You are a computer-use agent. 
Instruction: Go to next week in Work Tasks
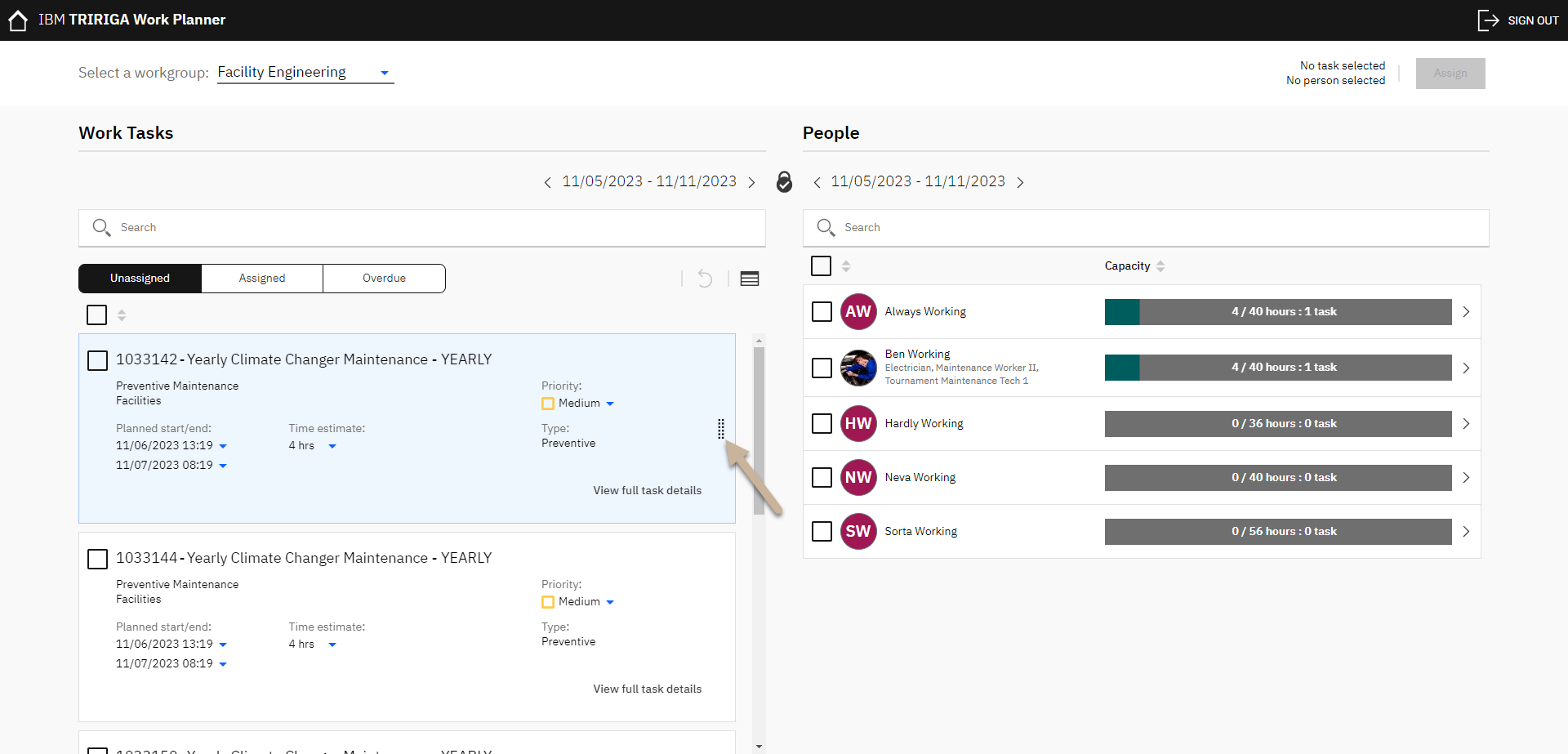coord(751,182)
